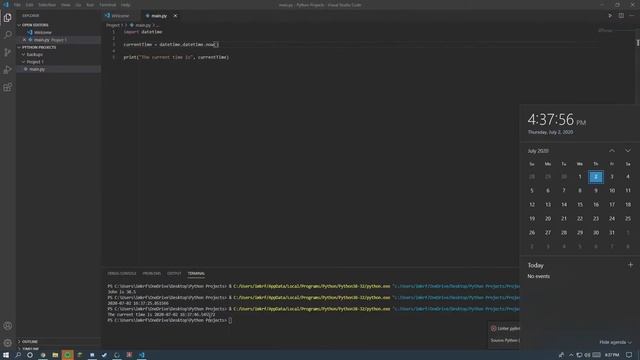
Task: Select July 20 in the calendar
Action: (x=548, y=218)
